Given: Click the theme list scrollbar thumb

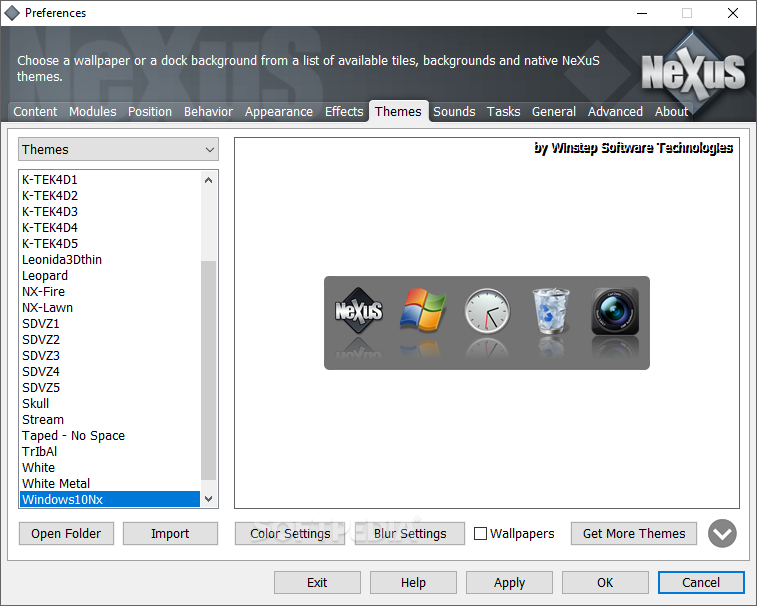Looking at the screenshot, I should [209, 370].
